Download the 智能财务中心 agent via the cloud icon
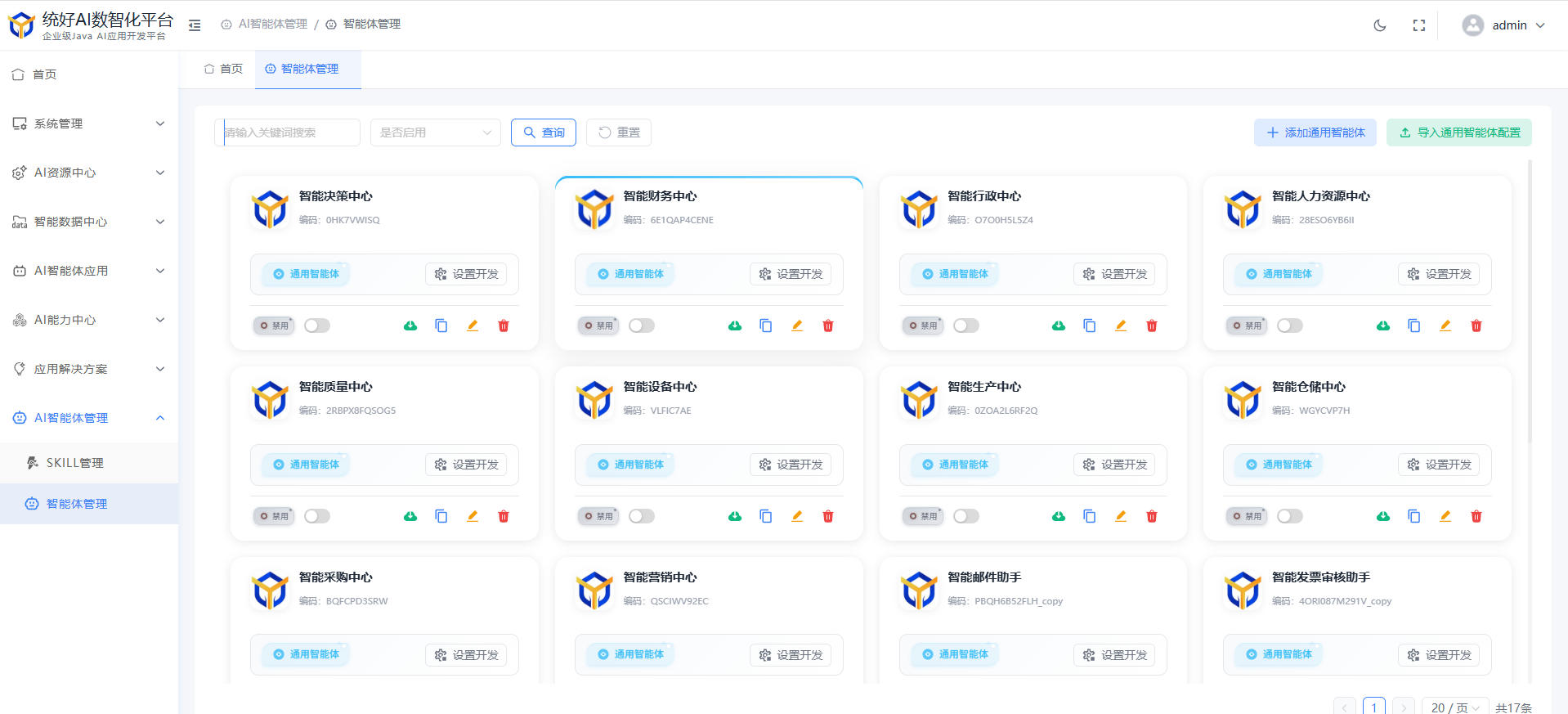 click(x=735, y=326)
